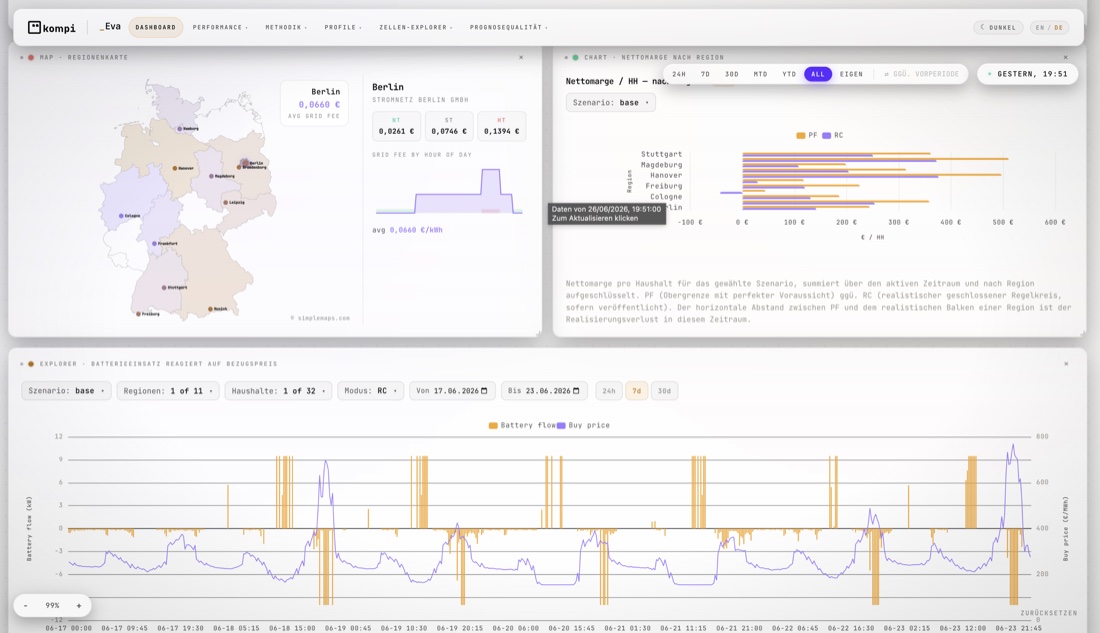This screenshot has width=1100, height=633.
Task: Select Cologne marker on the map
Action: (x=121, y=216)
